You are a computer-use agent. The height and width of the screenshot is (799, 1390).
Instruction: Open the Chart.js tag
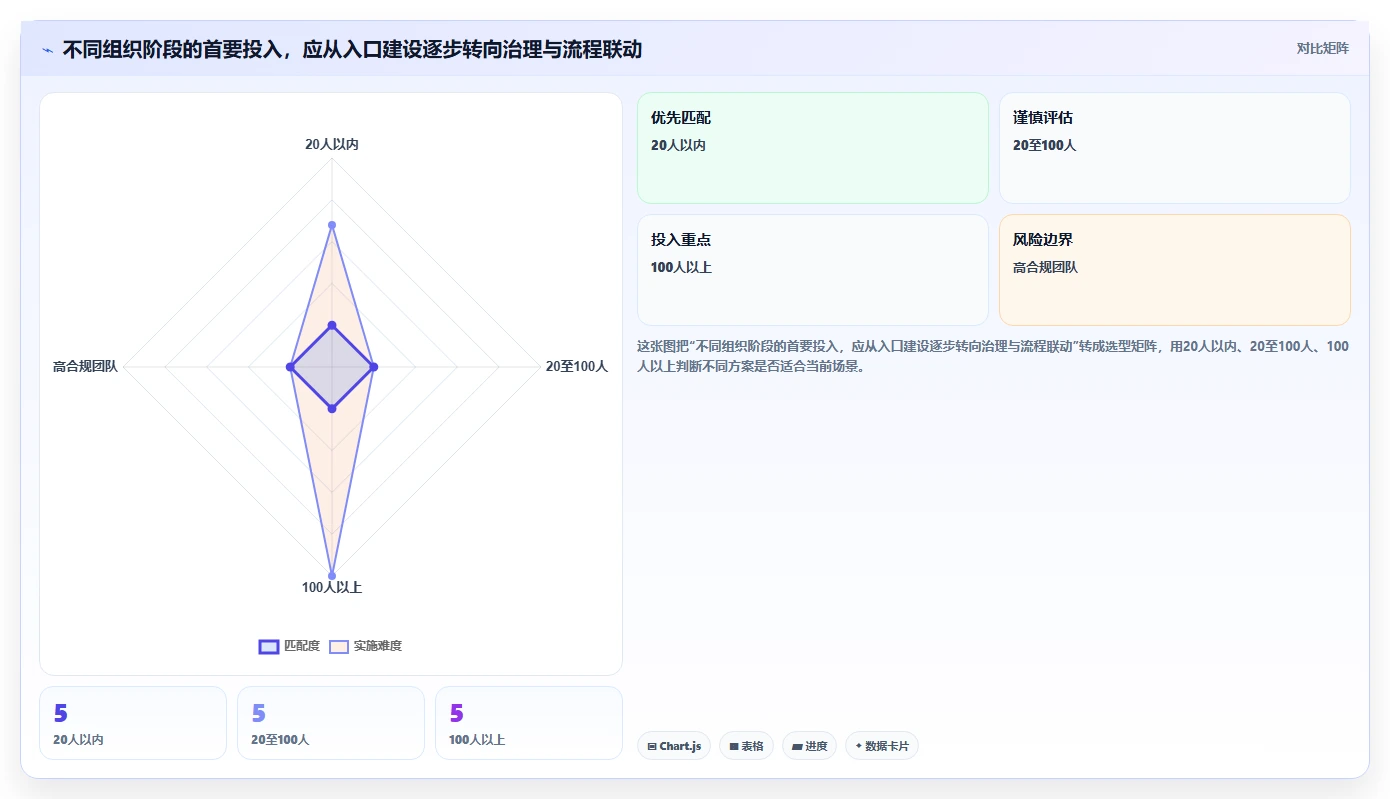(674, 746)
